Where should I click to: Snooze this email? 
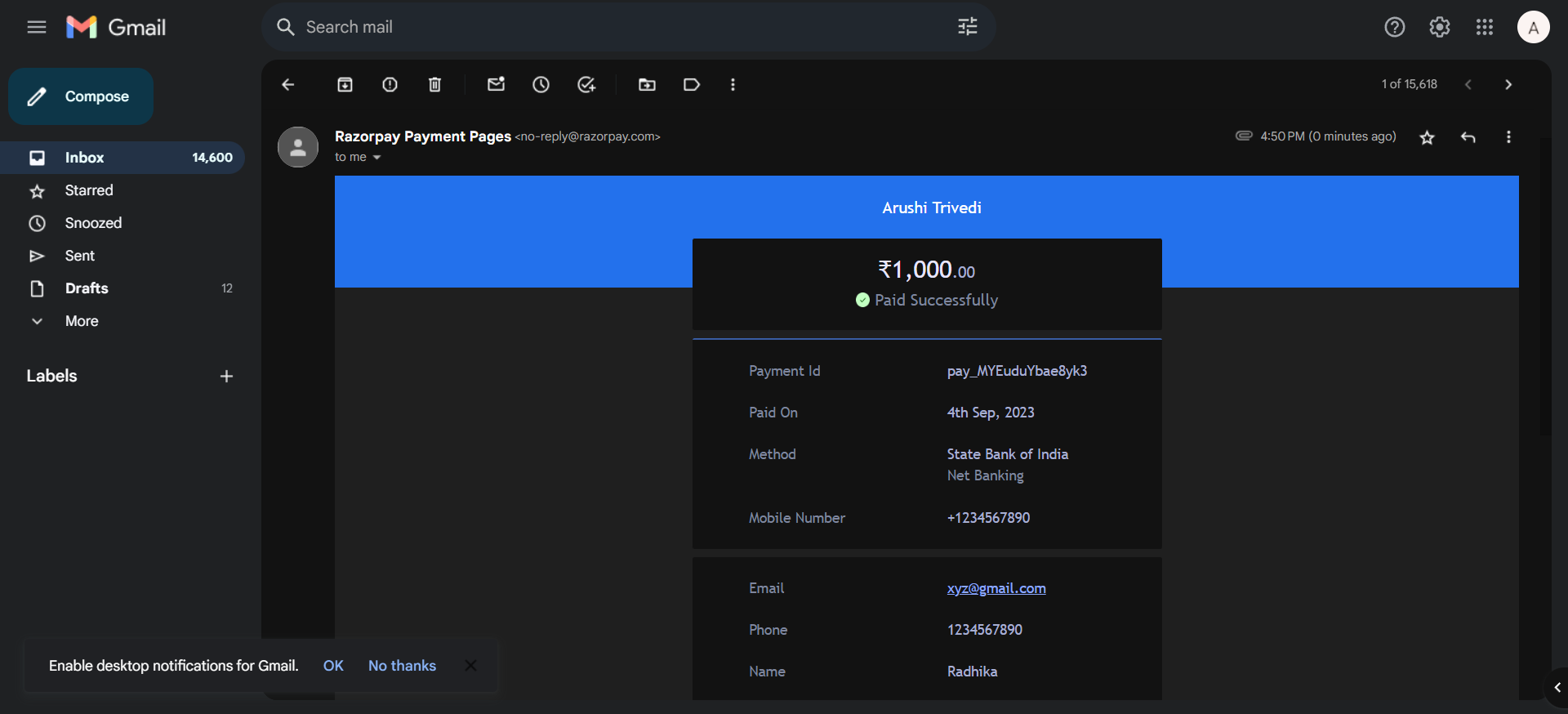click(541, 84)
